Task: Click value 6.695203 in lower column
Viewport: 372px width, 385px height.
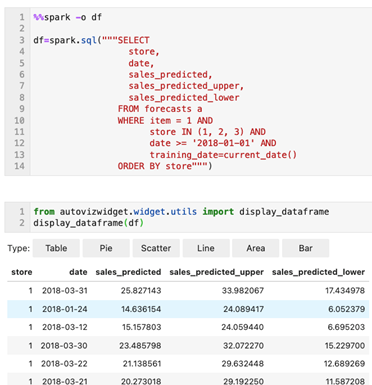Action: coord(346,327)
